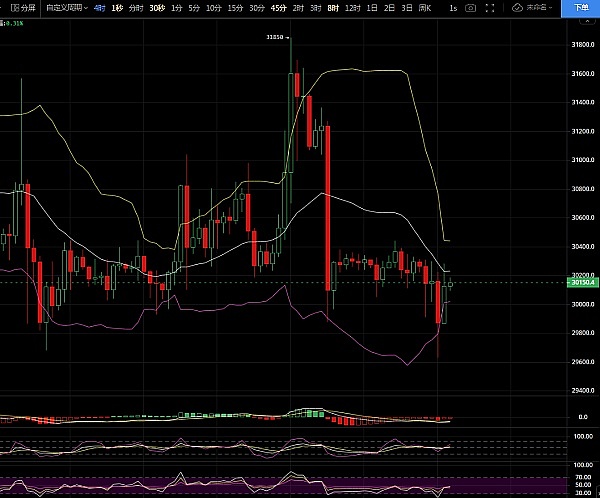Expand the 自定义周期 custom period dropdown
Screen dimensions: 600x498
69,8
